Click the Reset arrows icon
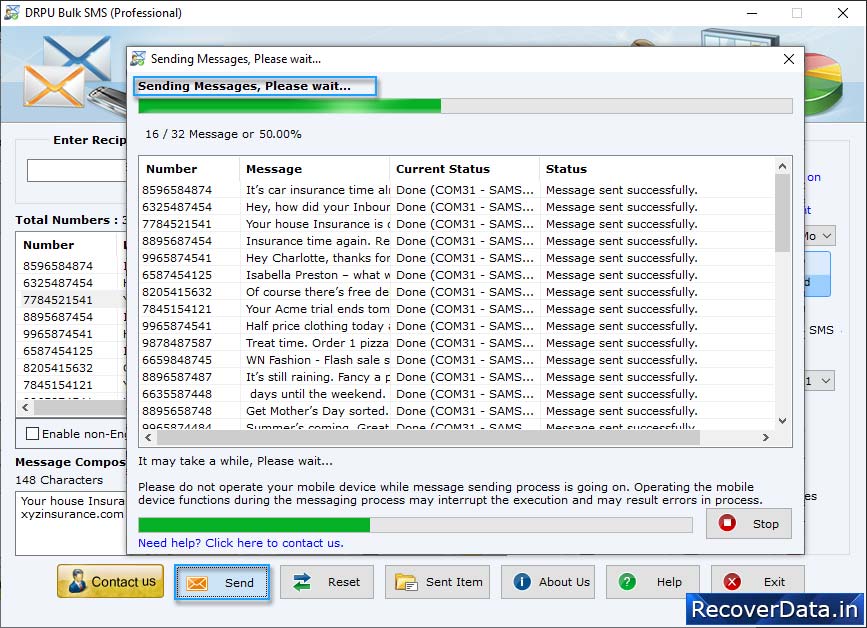 tap(302, 582)
